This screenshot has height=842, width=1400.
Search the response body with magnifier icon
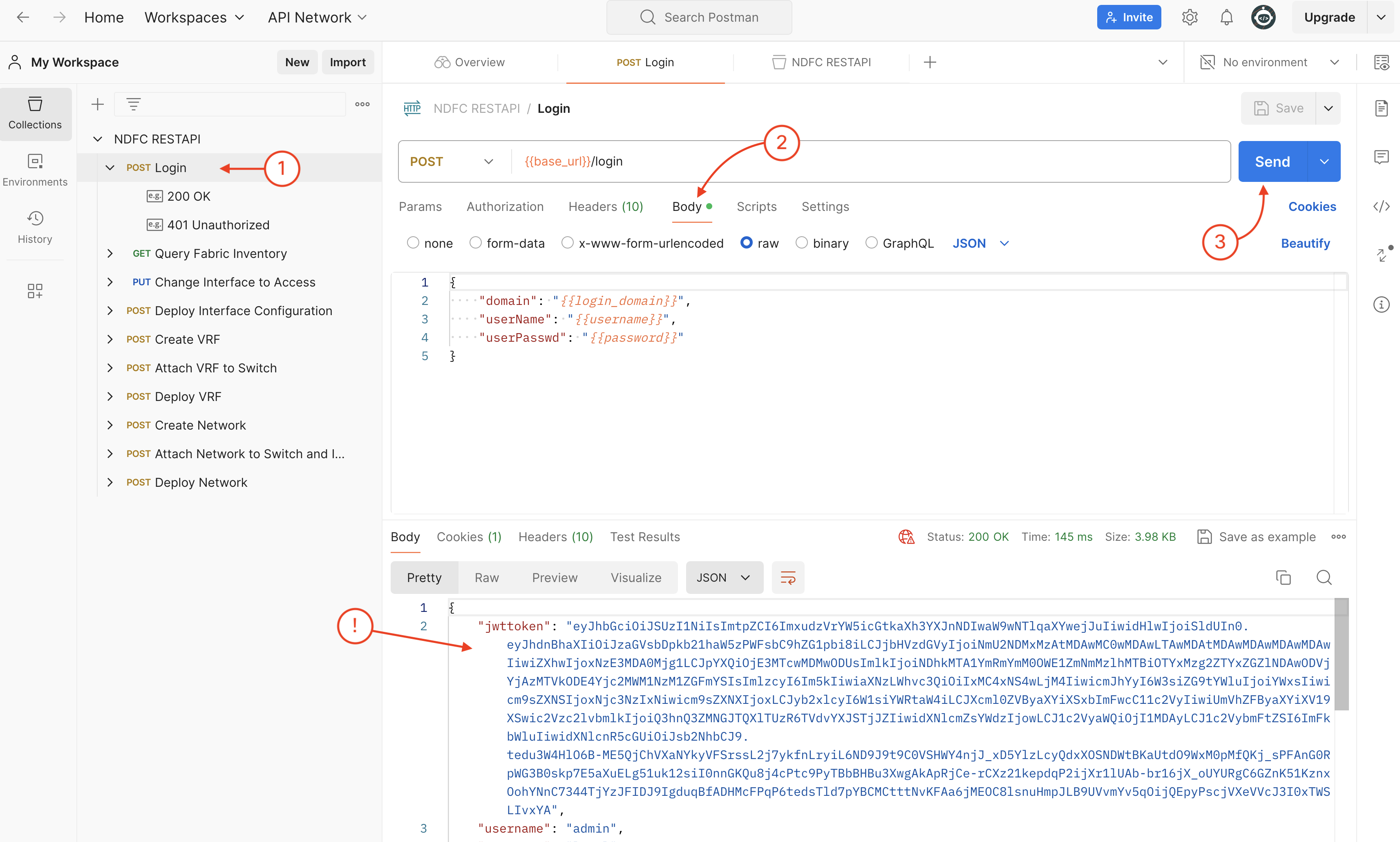tap(1324, 578)
